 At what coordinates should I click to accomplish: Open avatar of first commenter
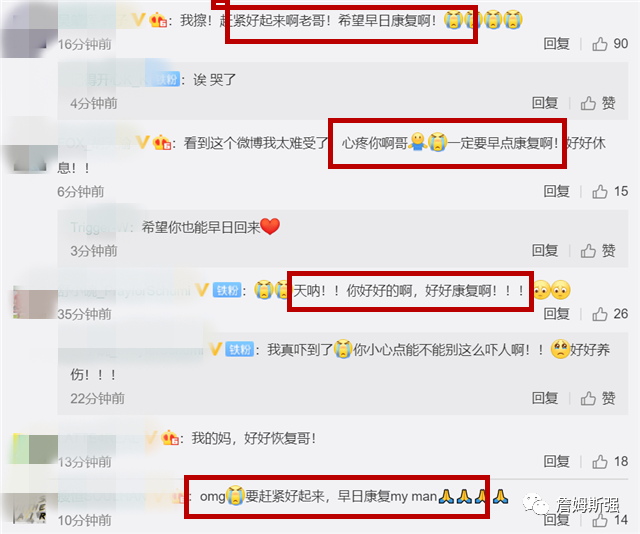[x=29, y=31]
